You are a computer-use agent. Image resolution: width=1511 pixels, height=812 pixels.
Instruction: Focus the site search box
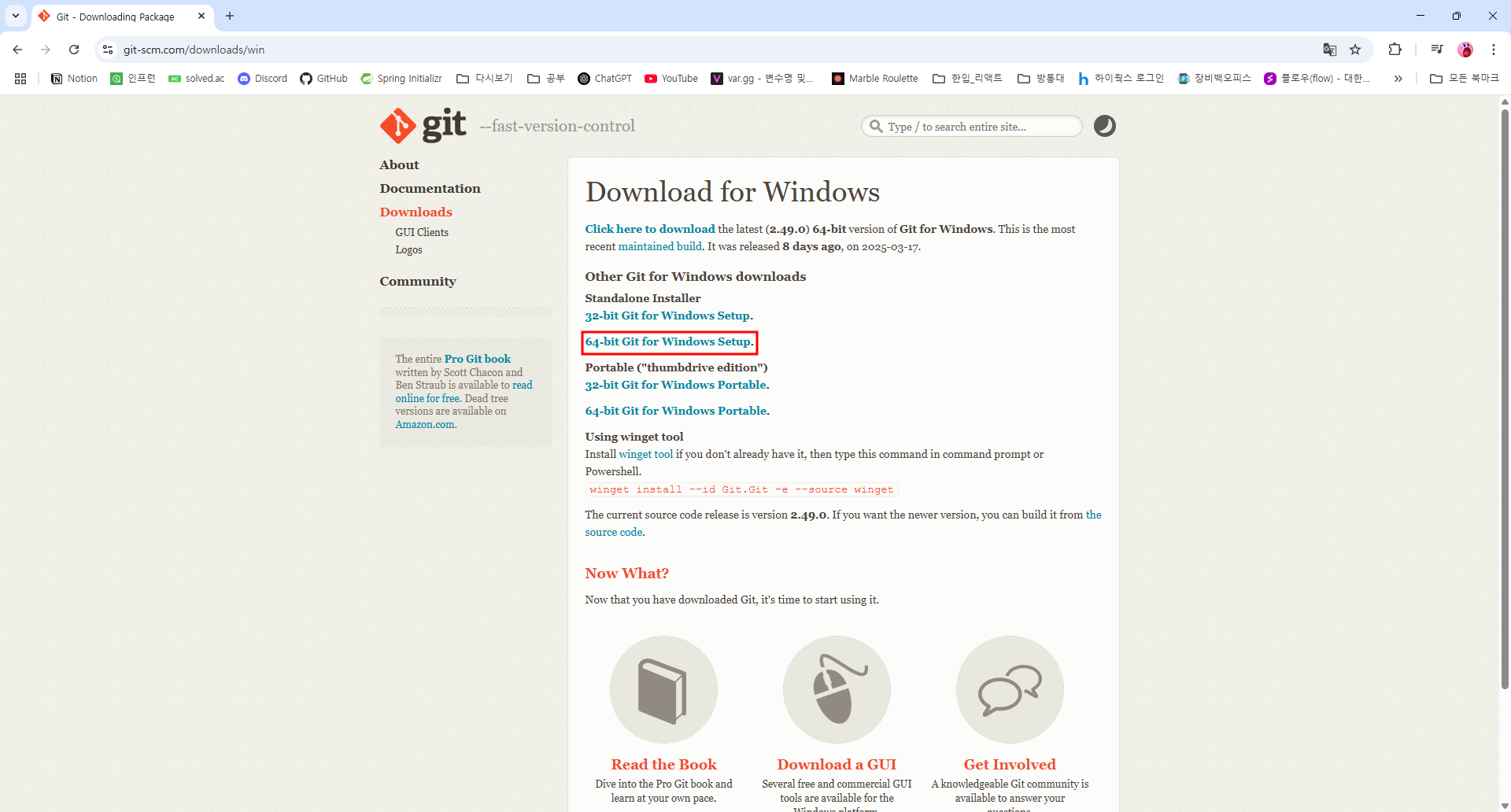click(972, 126)
